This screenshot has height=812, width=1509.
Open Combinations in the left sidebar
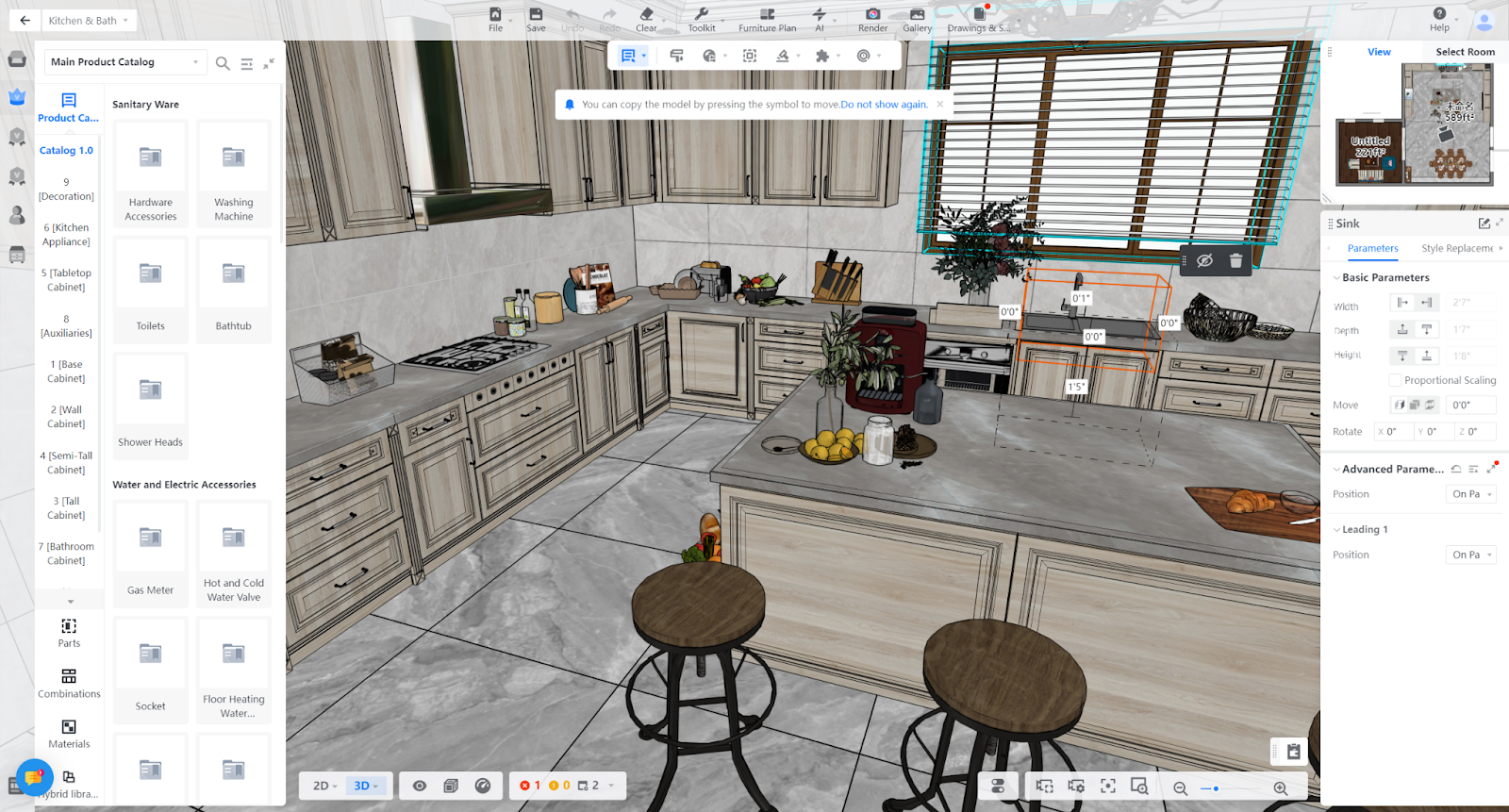click(69, 684)
